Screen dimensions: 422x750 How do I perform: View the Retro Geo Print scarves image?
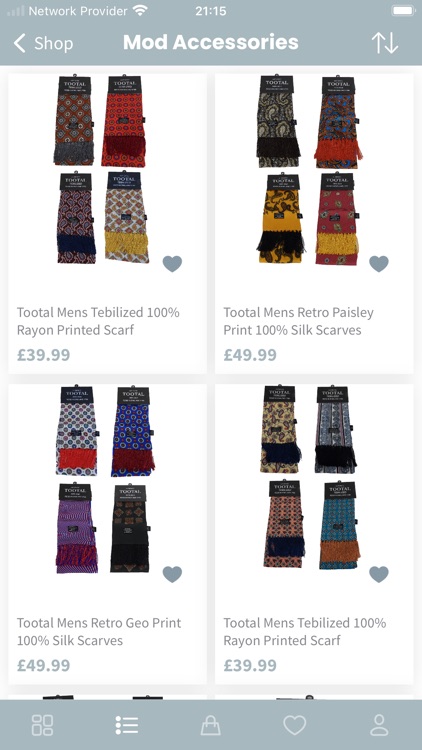pyautogui.click(x=105, y=480)
